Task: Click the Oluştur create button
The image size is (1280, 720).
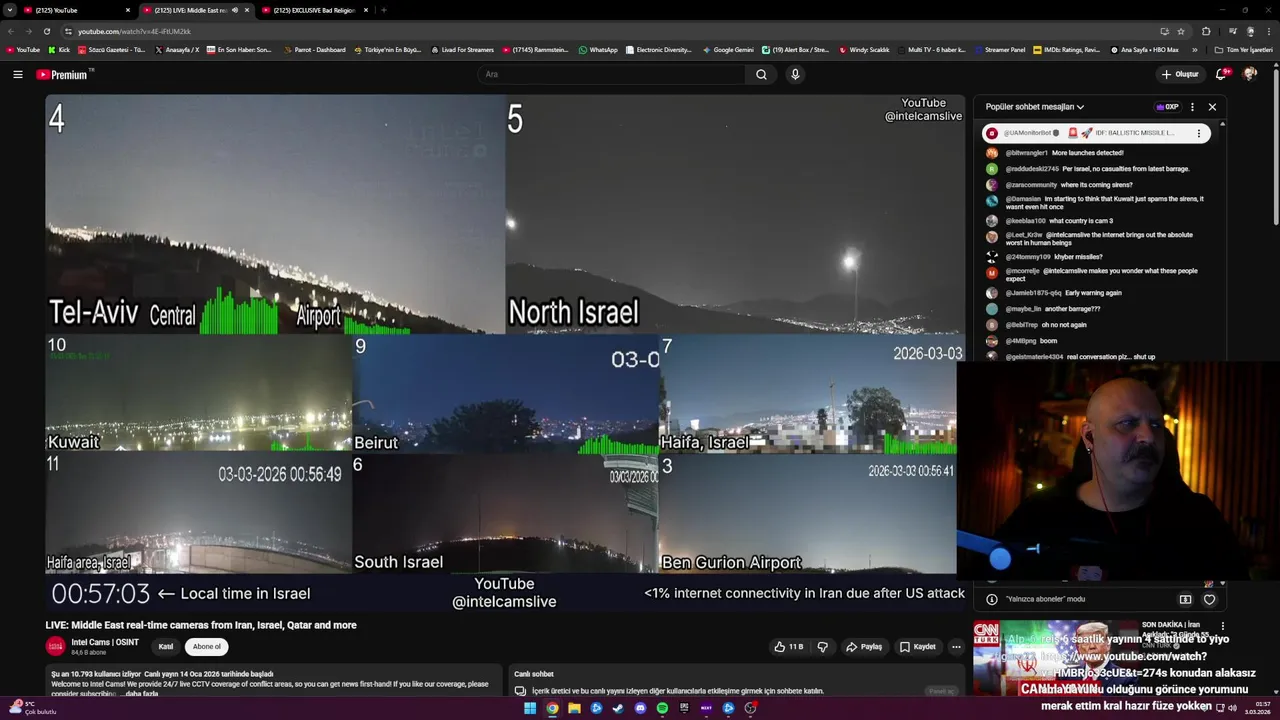Action: (1180, 74)
